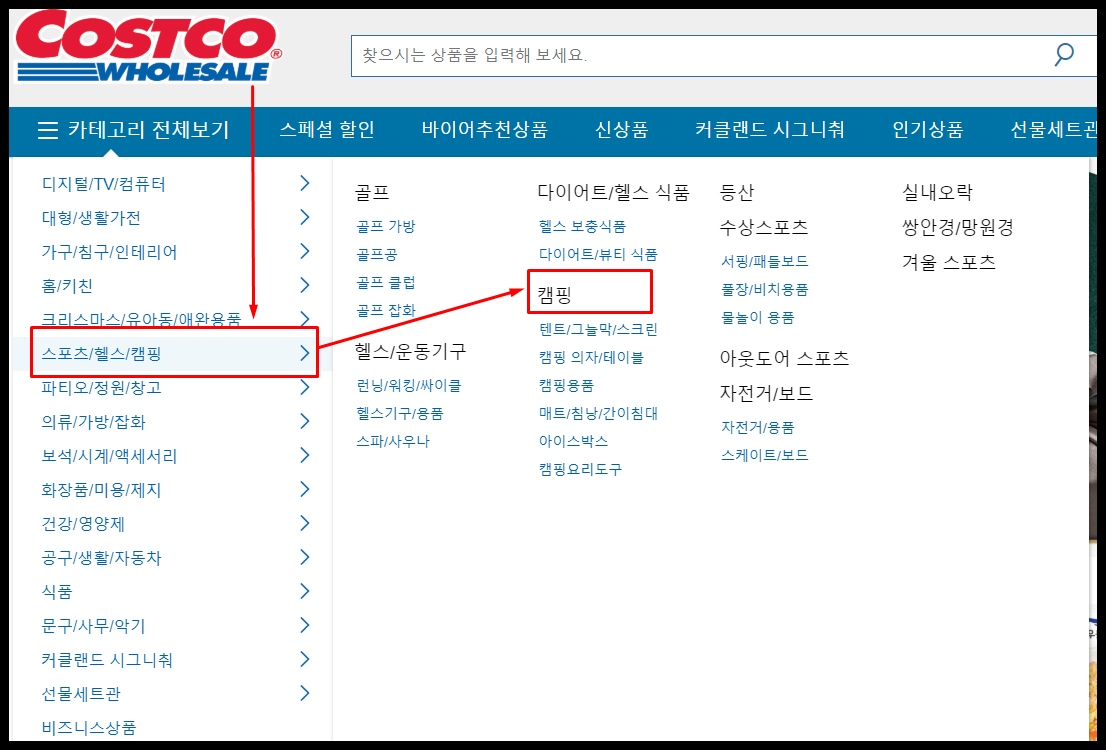This screenshot has width=1106, height=750.
Task: Open the 텐트/그늘막/스크린 link
Action: [x=598, y=329]
